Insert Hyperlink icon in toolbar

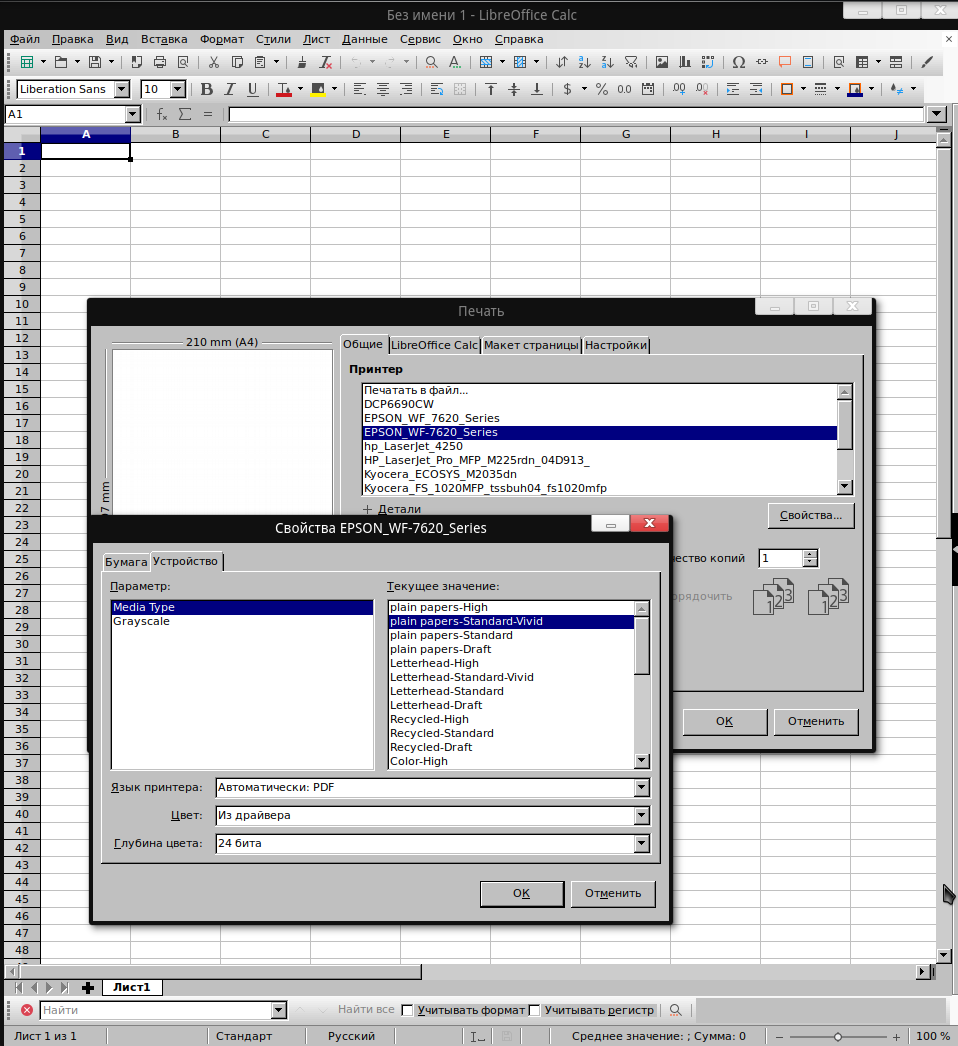click(762, 62)
